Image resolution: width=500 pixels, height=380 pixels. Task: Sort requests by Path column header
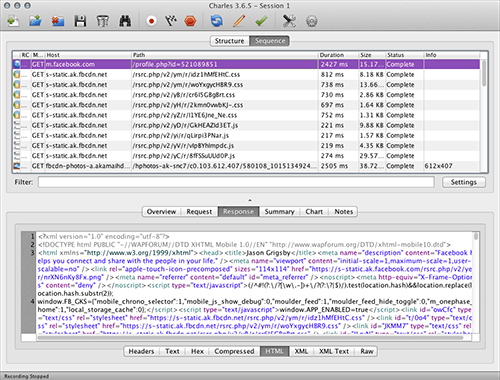[x=225, y=55]
